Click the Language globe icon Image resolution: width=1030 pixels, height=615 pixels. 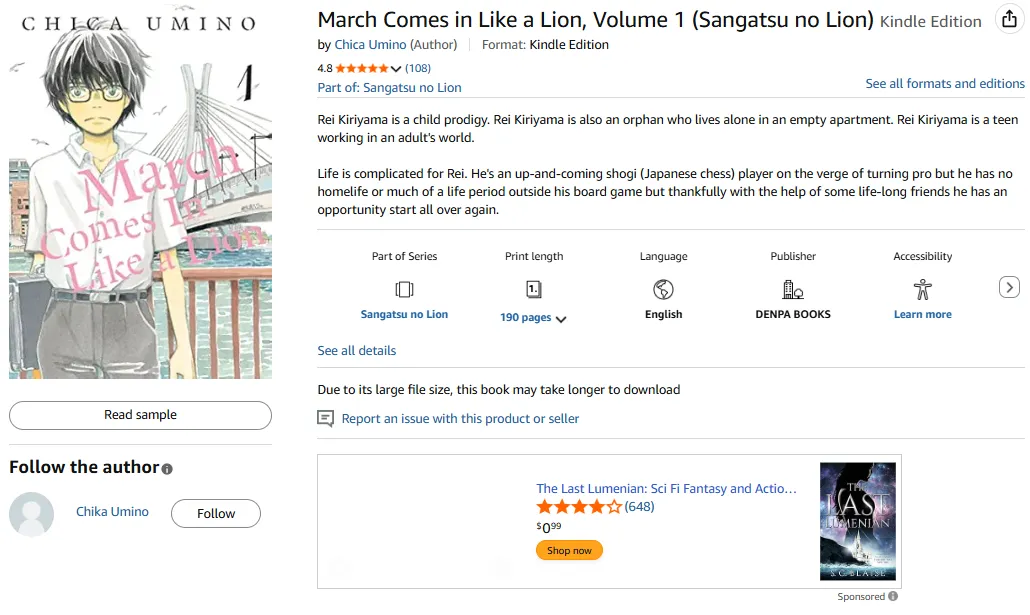click(x=663, y=290)
